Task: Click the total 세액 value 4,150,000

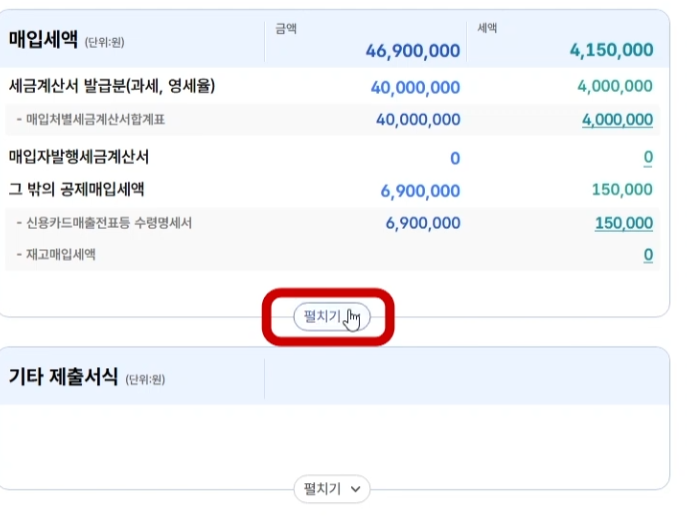Action: [x=611, y=50]
